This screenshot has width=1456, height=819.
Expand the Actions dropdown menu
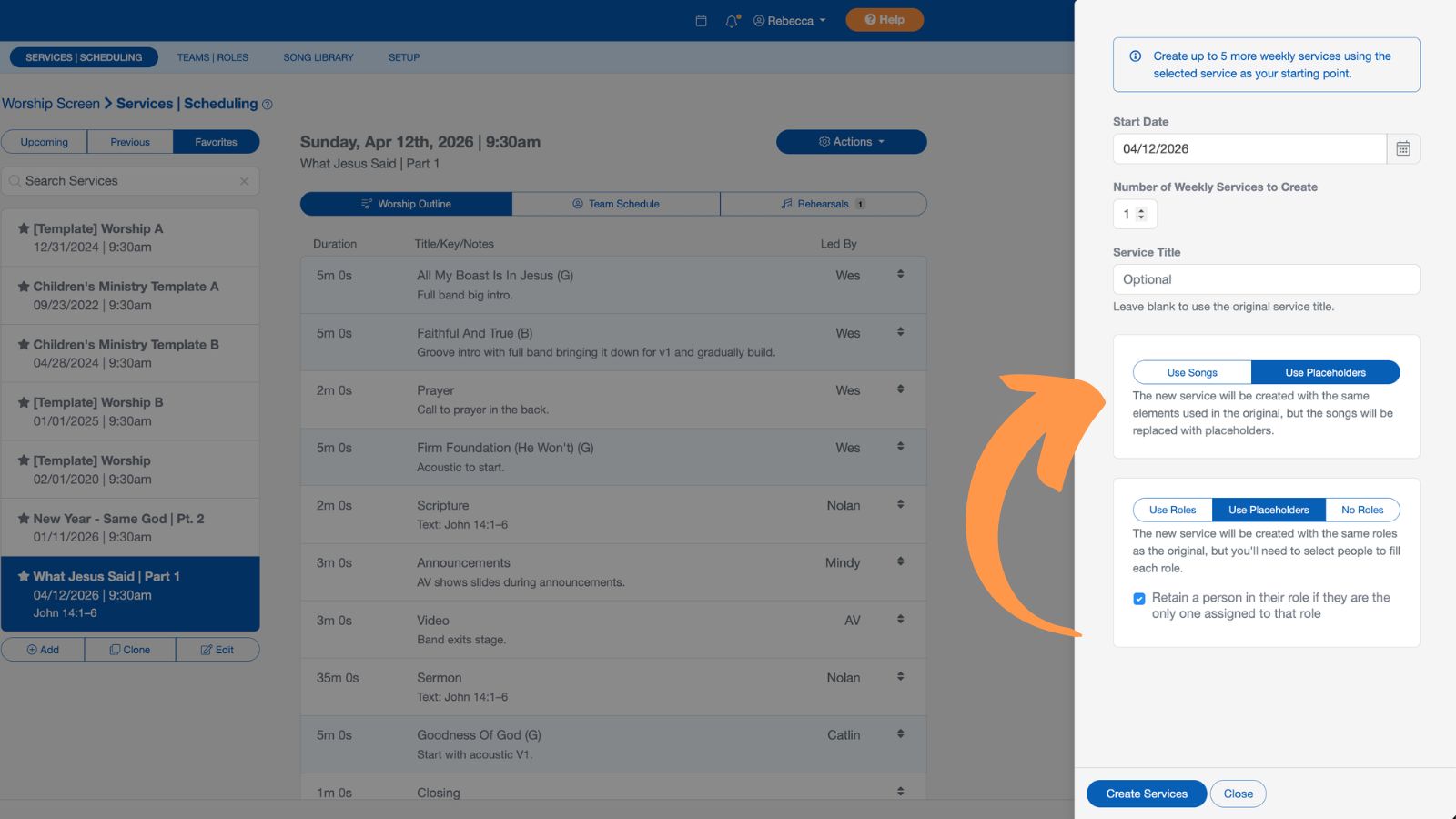(851, 142)
